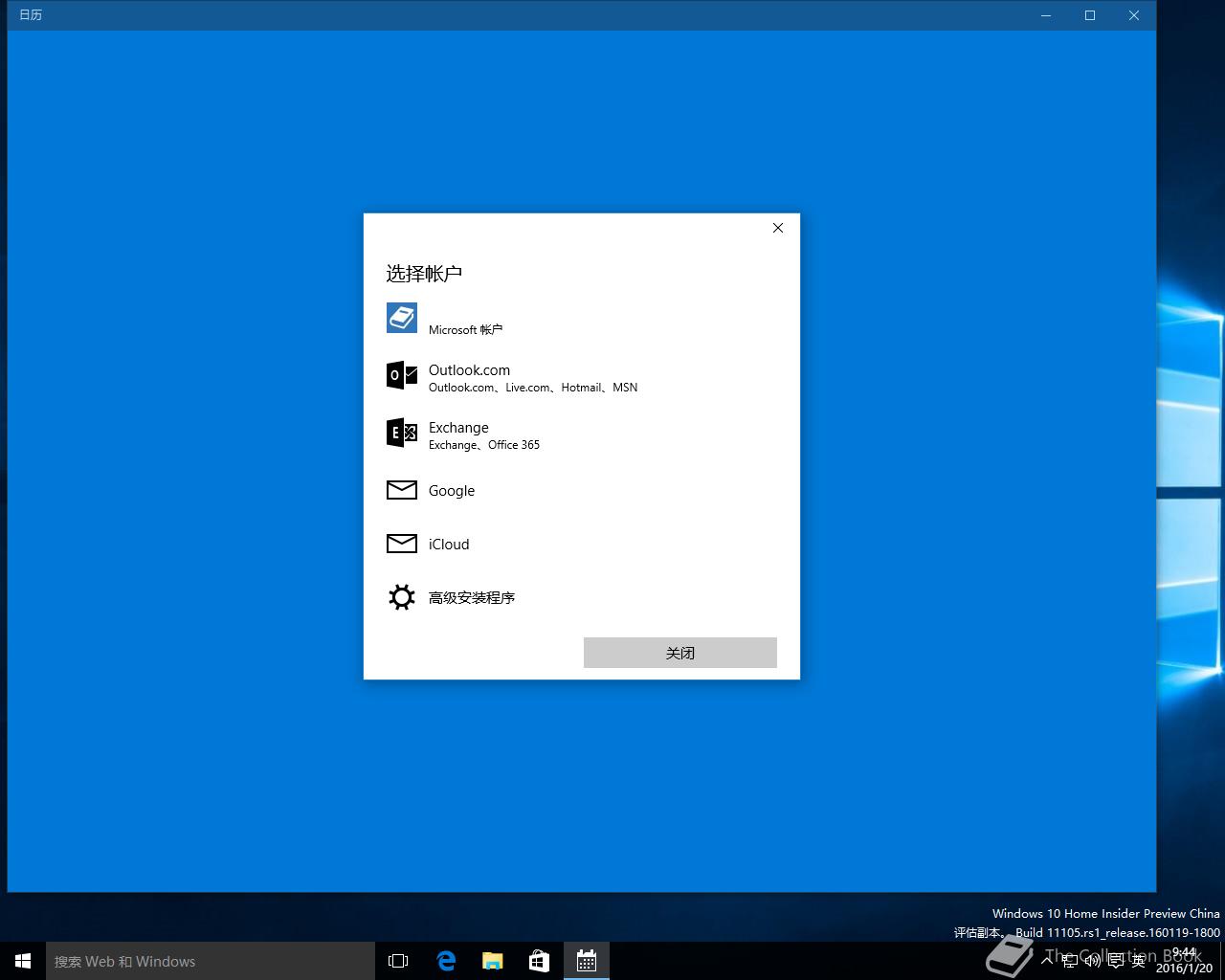Open the clock showing 2016/1/20
This screenshot has height=980, width=1225.
(x=1184, y=960)
